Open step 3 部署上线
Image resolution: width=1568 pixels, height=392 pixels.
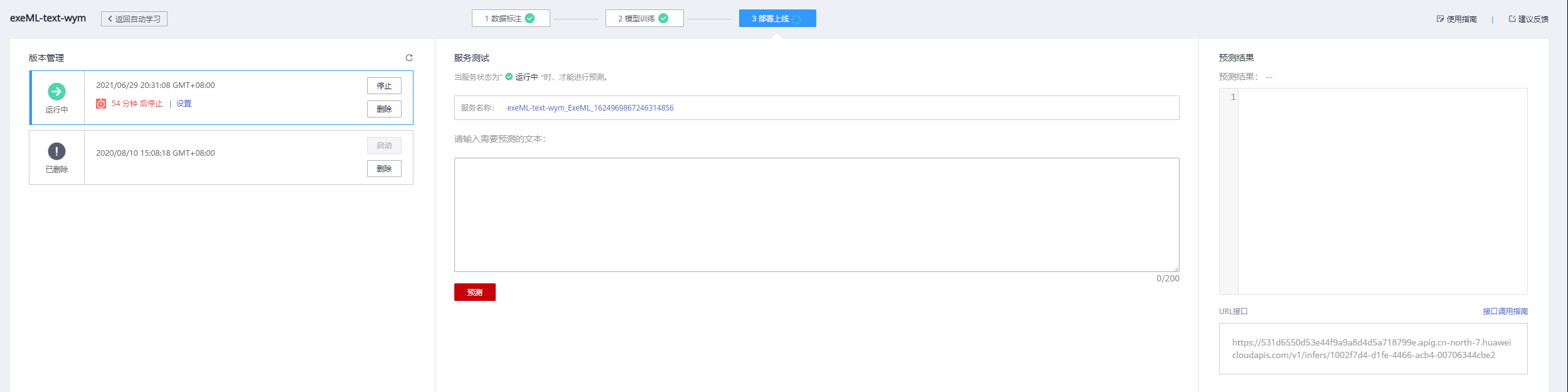click(777, 18)
